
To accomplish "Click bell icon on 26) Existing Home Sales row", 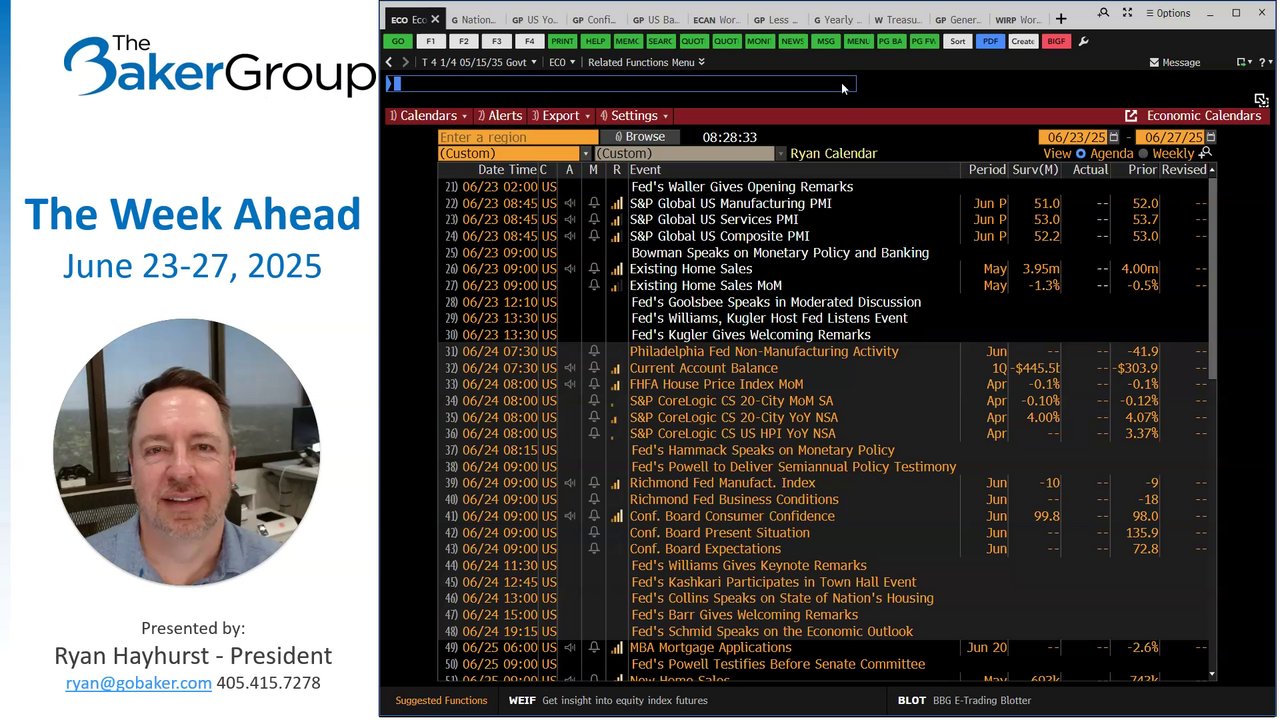I will [593, 269].
